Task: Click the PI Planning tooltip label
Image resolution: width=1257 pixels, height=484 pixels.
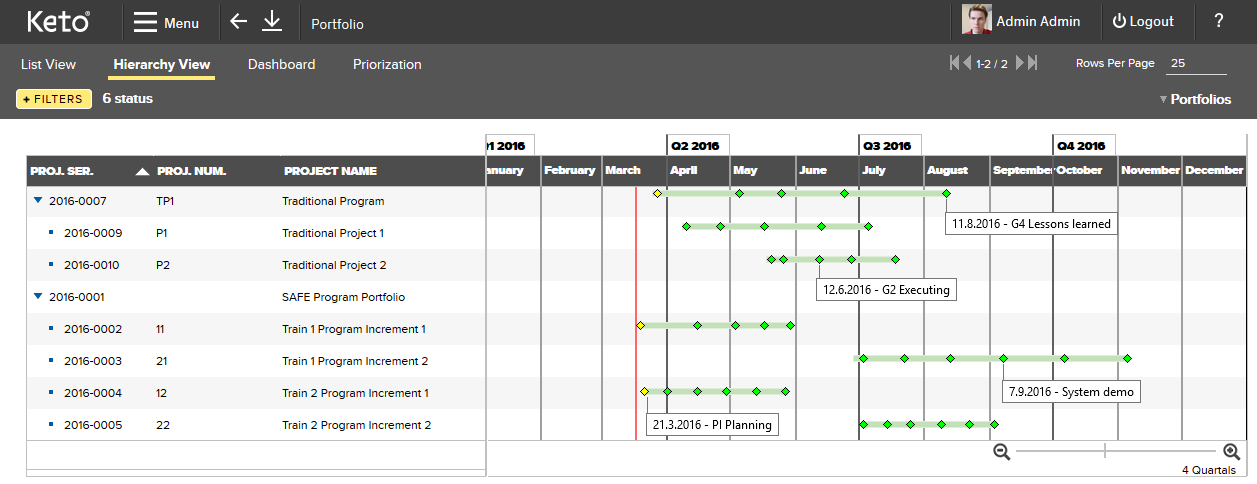Action: pyautogui.click(x=712, y=424)
